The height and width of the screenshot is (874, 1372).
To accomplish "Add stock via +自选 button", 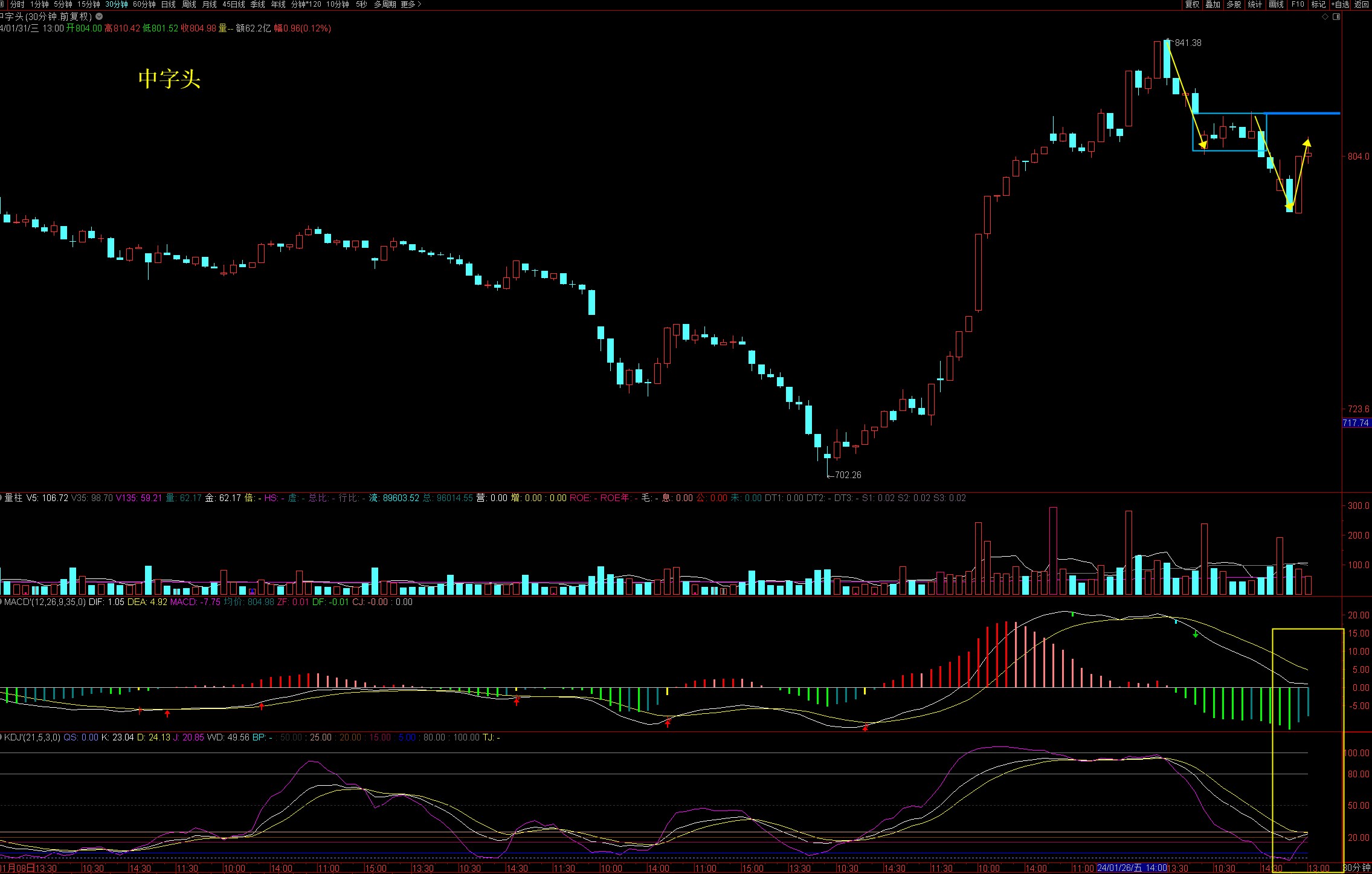I will click(x=1340, y=4).
